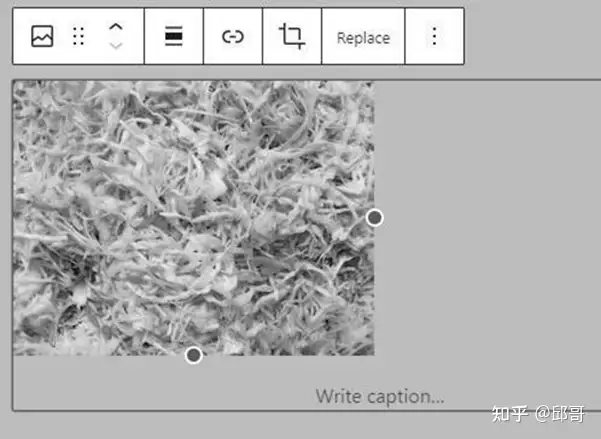Click empty block area right of the image
Viewport: 601px width, 439px height.
(x=487, y=219)
